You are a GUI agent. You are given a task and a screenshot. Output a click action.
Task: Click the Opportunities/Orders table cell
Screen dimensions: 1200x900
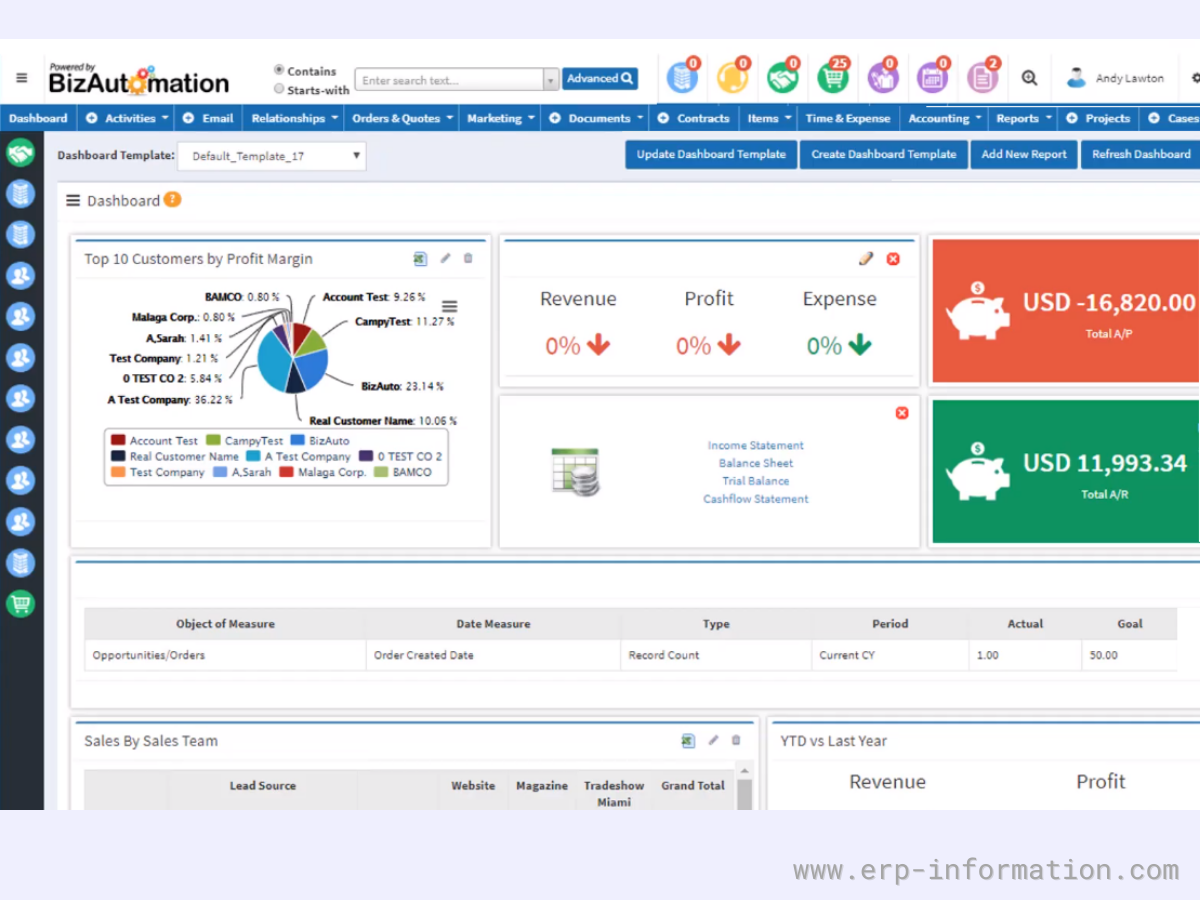[225, 656]
